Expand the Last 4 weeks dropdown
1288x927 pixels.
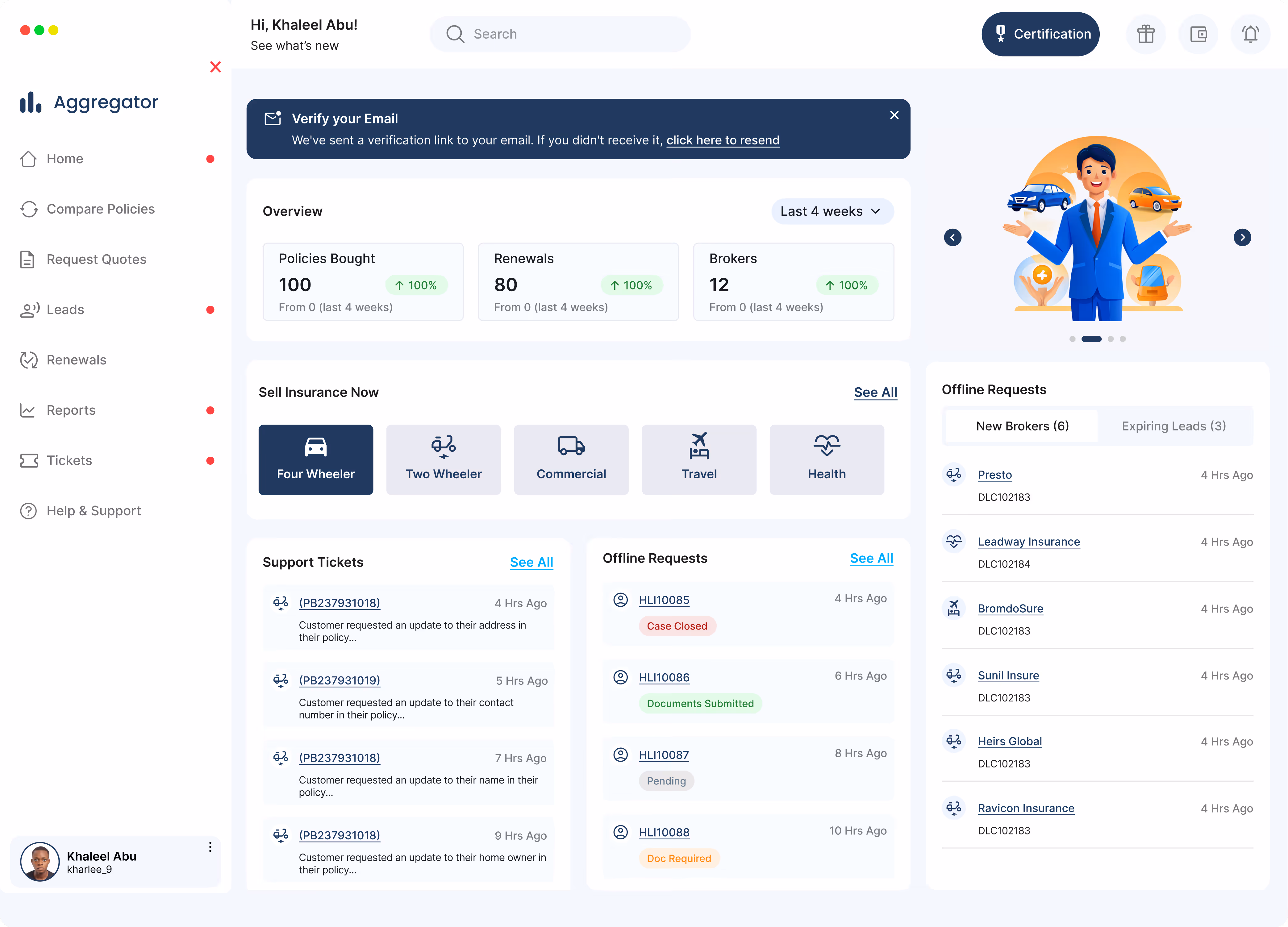click(x=832, y=211)
